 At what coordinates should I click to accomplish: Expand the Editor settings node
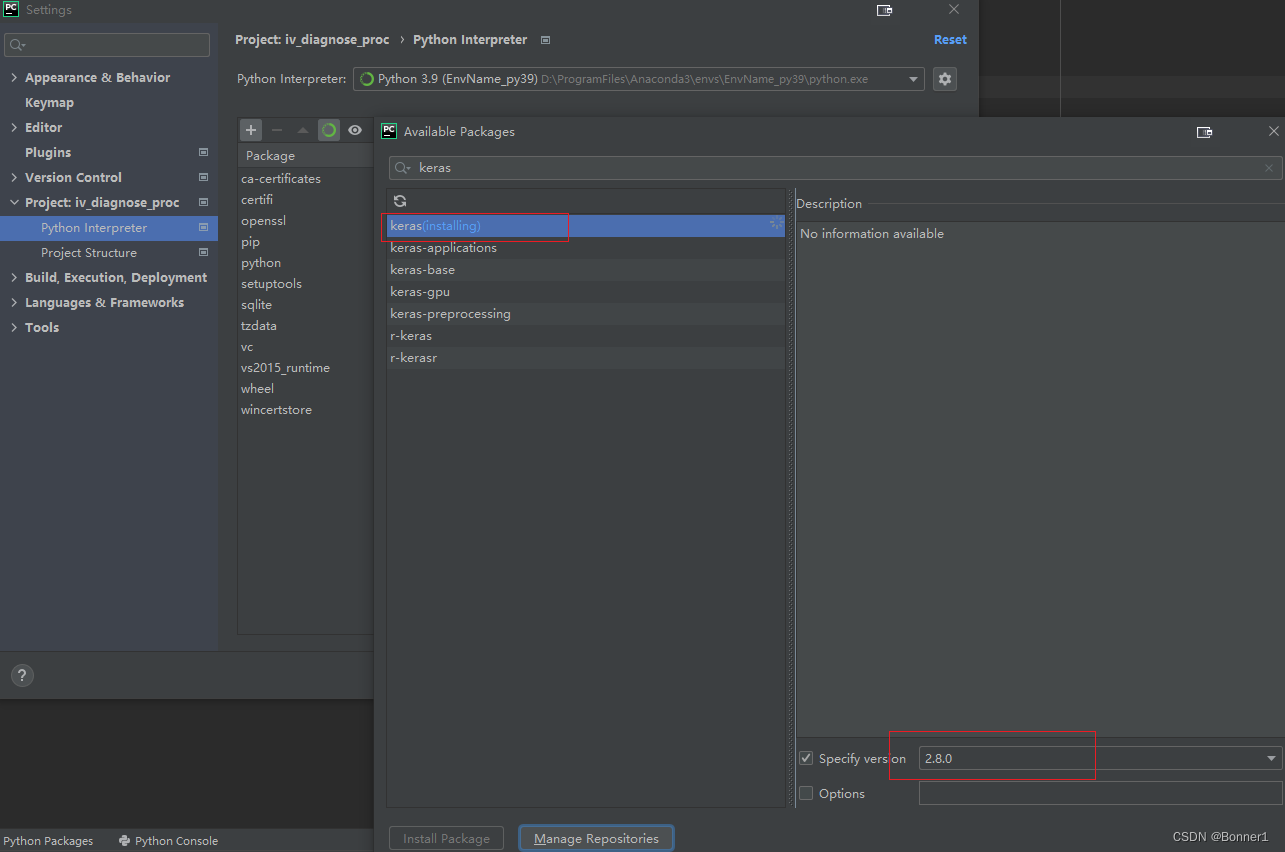pos(14,127)
